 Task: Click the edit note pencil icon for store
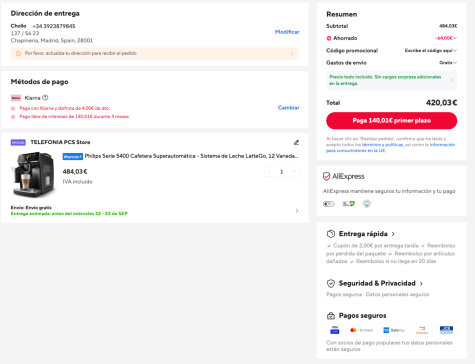[x=296, y=143]
